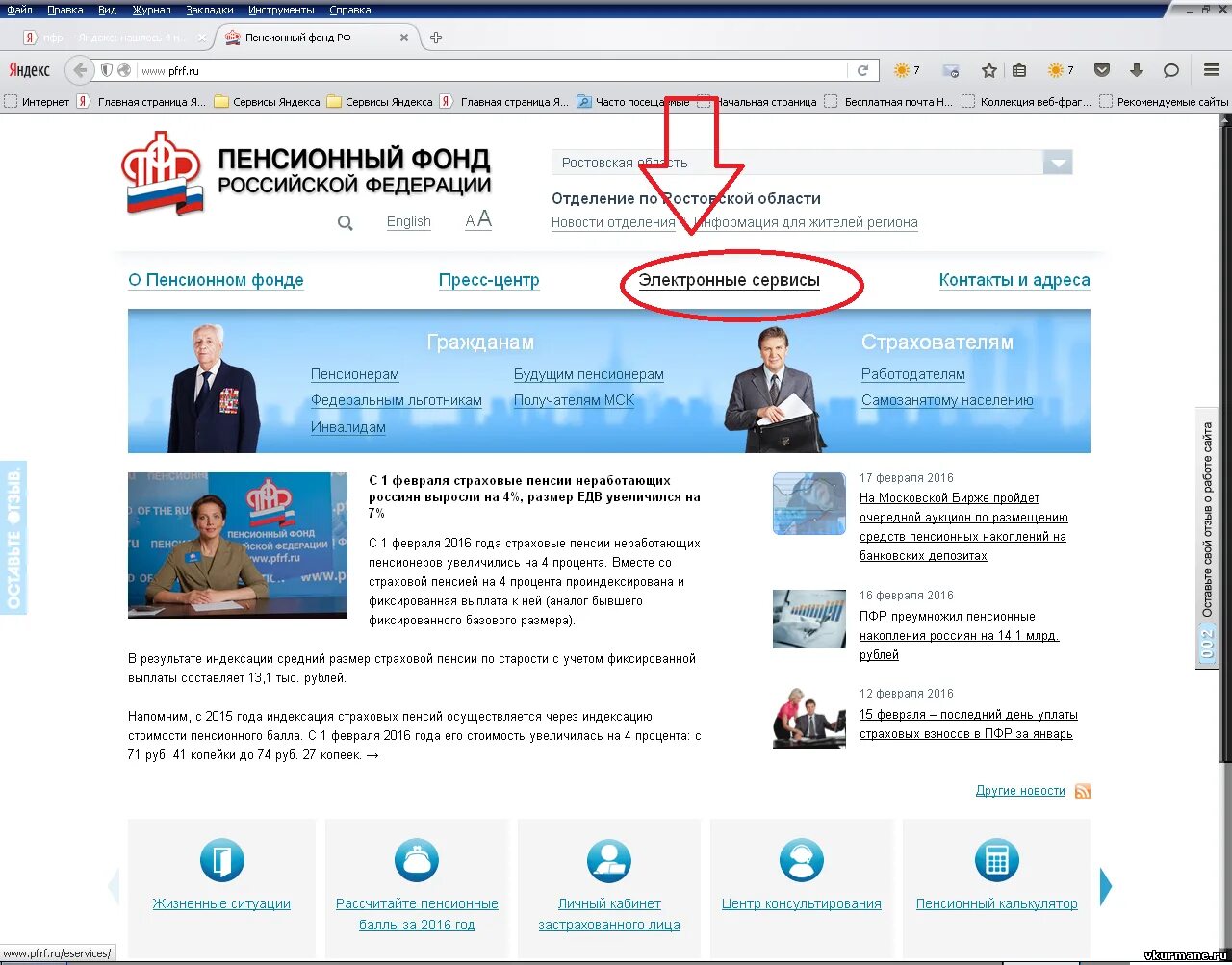Open Другие новости link
The width and height of the screenshot is (1232, 965).
pos(1020,791)
